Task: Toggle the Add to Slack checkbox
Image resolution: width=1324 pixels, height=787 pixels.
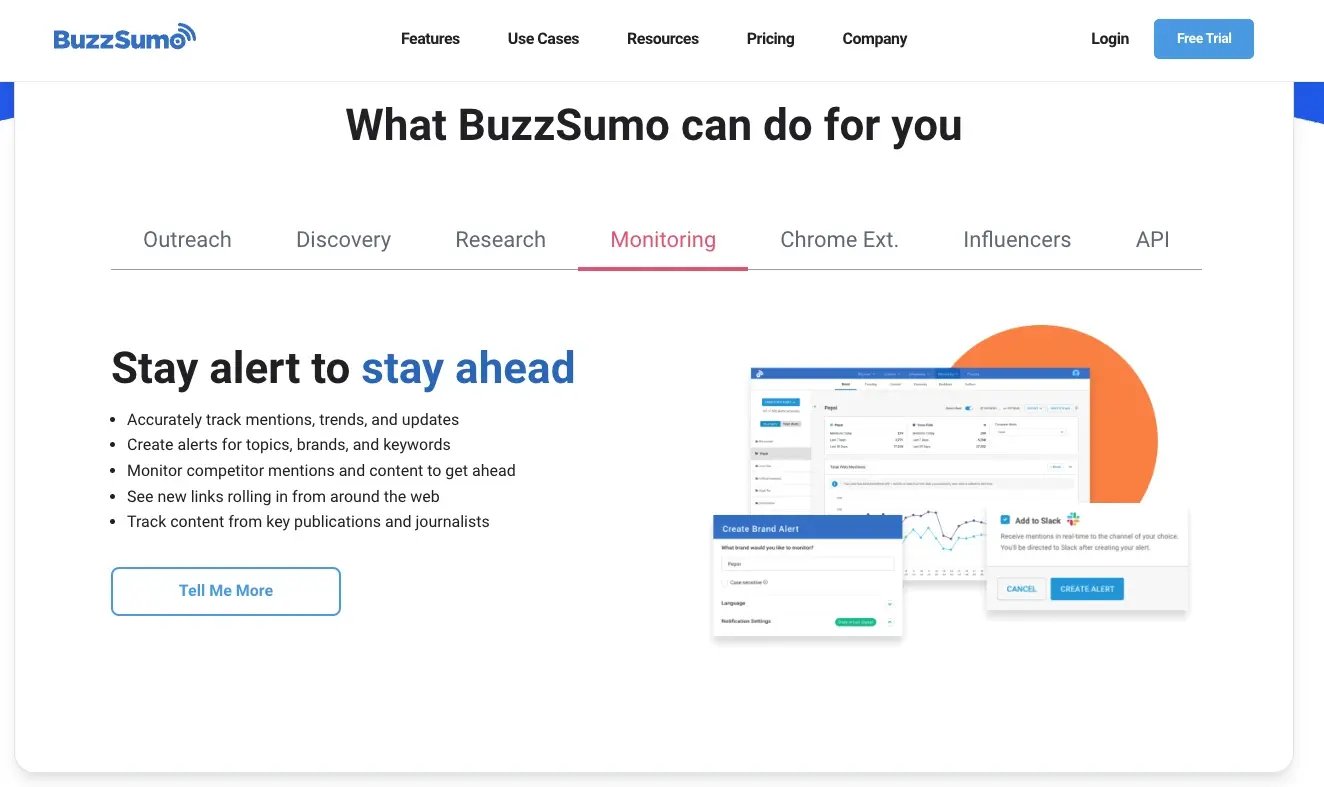Action: click(x=1005, y=519)
